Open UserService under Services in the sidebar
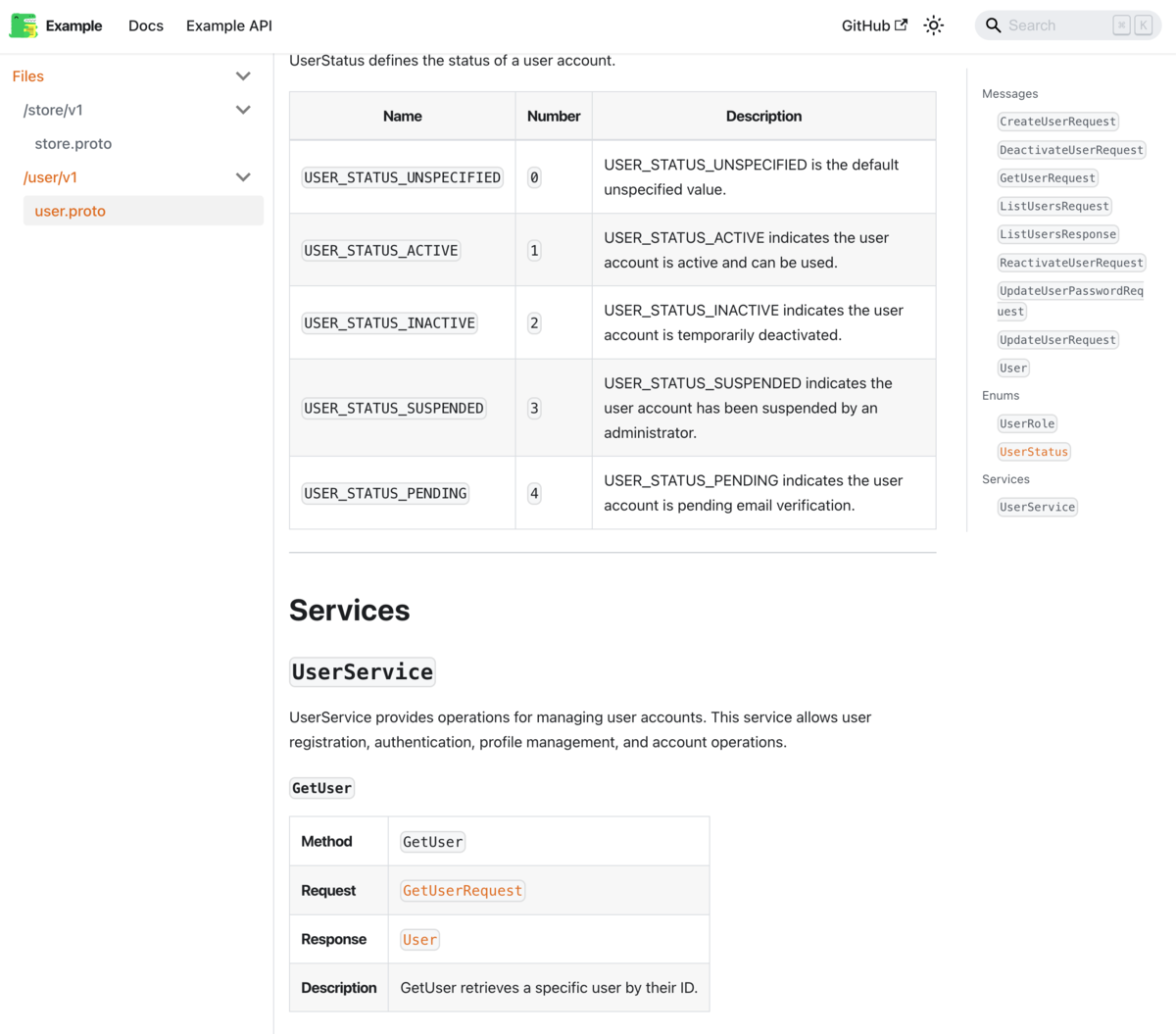 (1037, 507)
